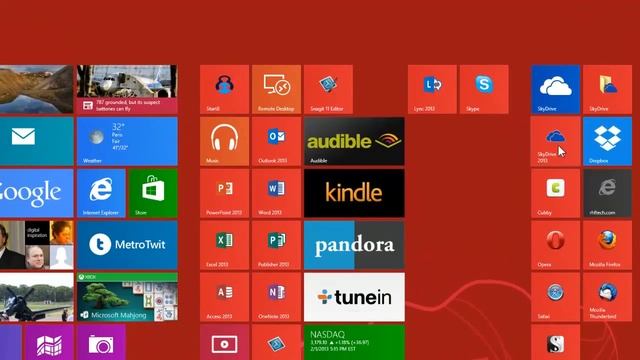640x360 pixels.
Task: Open the SkyDrive folder tile with yellow folder icon
Action: [607, 89]
